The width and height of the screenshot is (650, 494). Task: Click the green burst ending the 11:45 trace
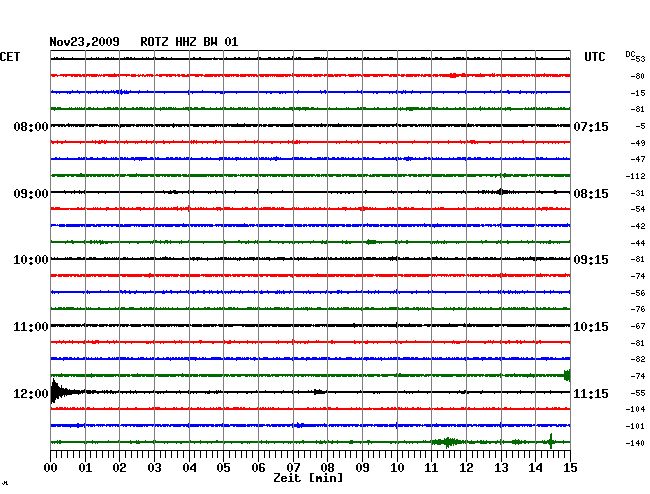pyautogui.click(x=567, y=375)
